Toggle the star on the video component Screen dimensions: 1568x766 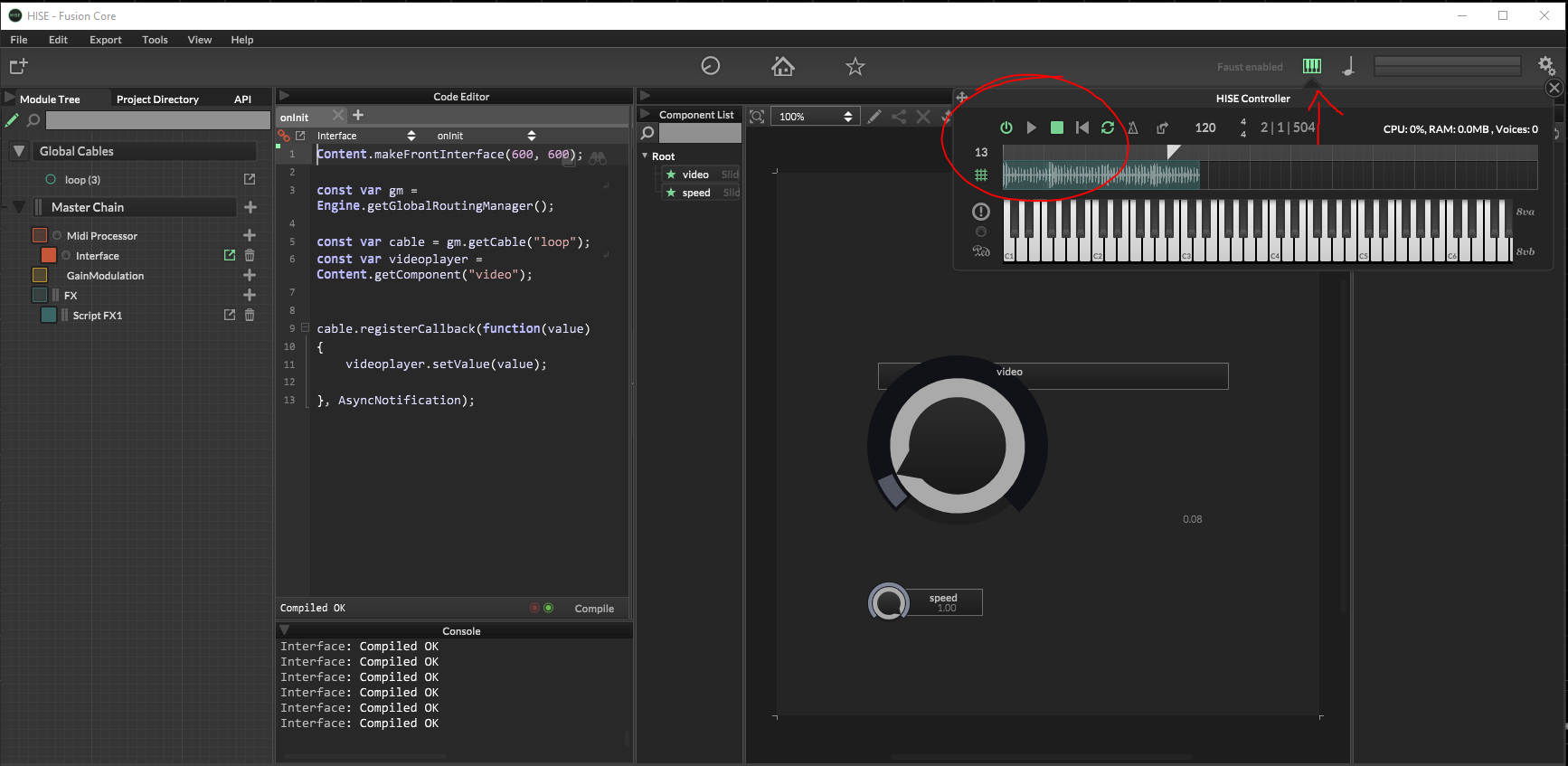(x=671, y=175)
